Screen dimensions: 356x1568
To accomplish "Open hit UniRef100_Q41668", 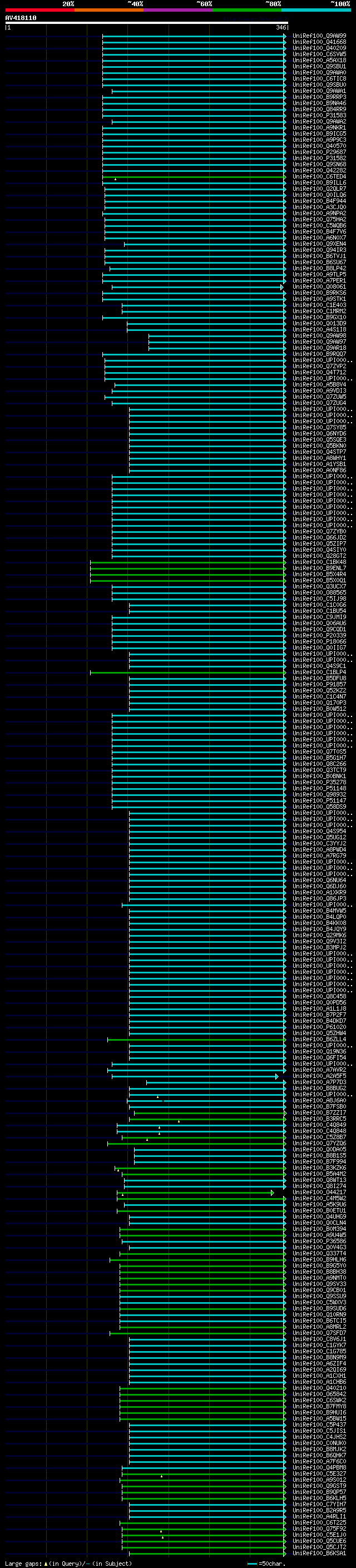I will click(319, 42).
